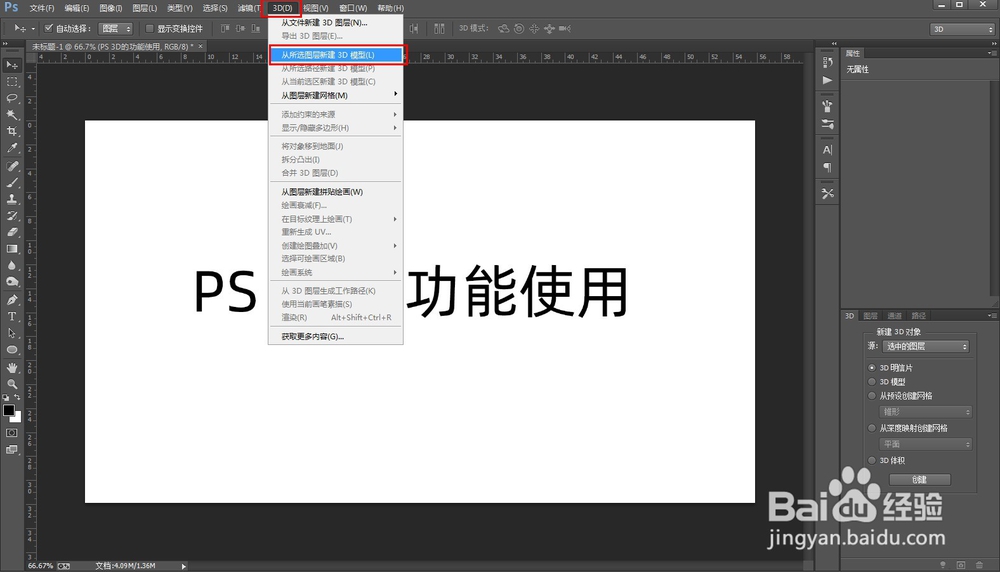
Task: Select the Ellipse shape tool
Action: [x=12, y=349]
